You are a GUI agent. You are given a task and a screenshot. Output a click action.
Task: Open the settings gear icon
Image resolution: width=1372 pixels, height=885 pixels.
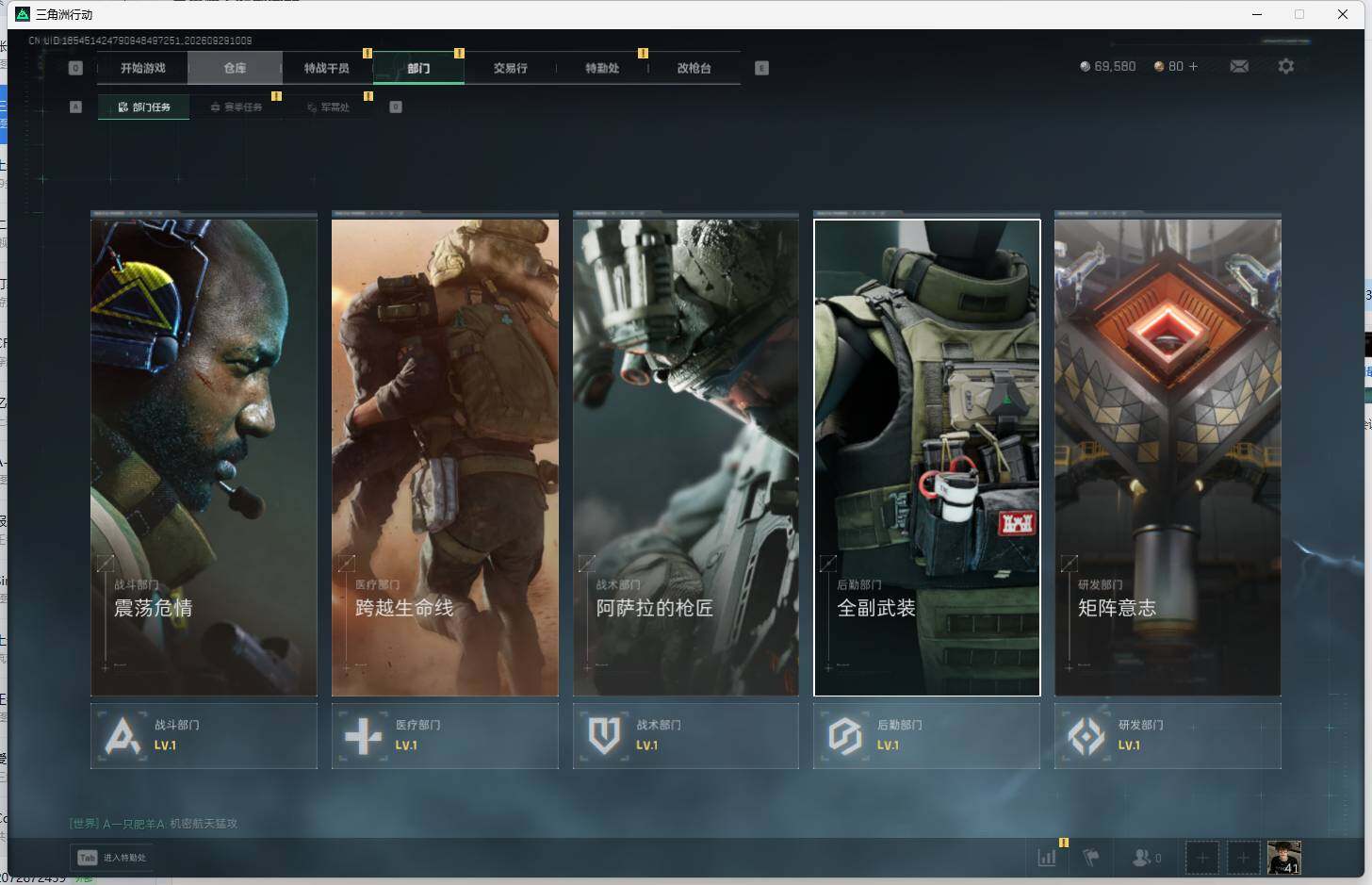click(1286, 66)
